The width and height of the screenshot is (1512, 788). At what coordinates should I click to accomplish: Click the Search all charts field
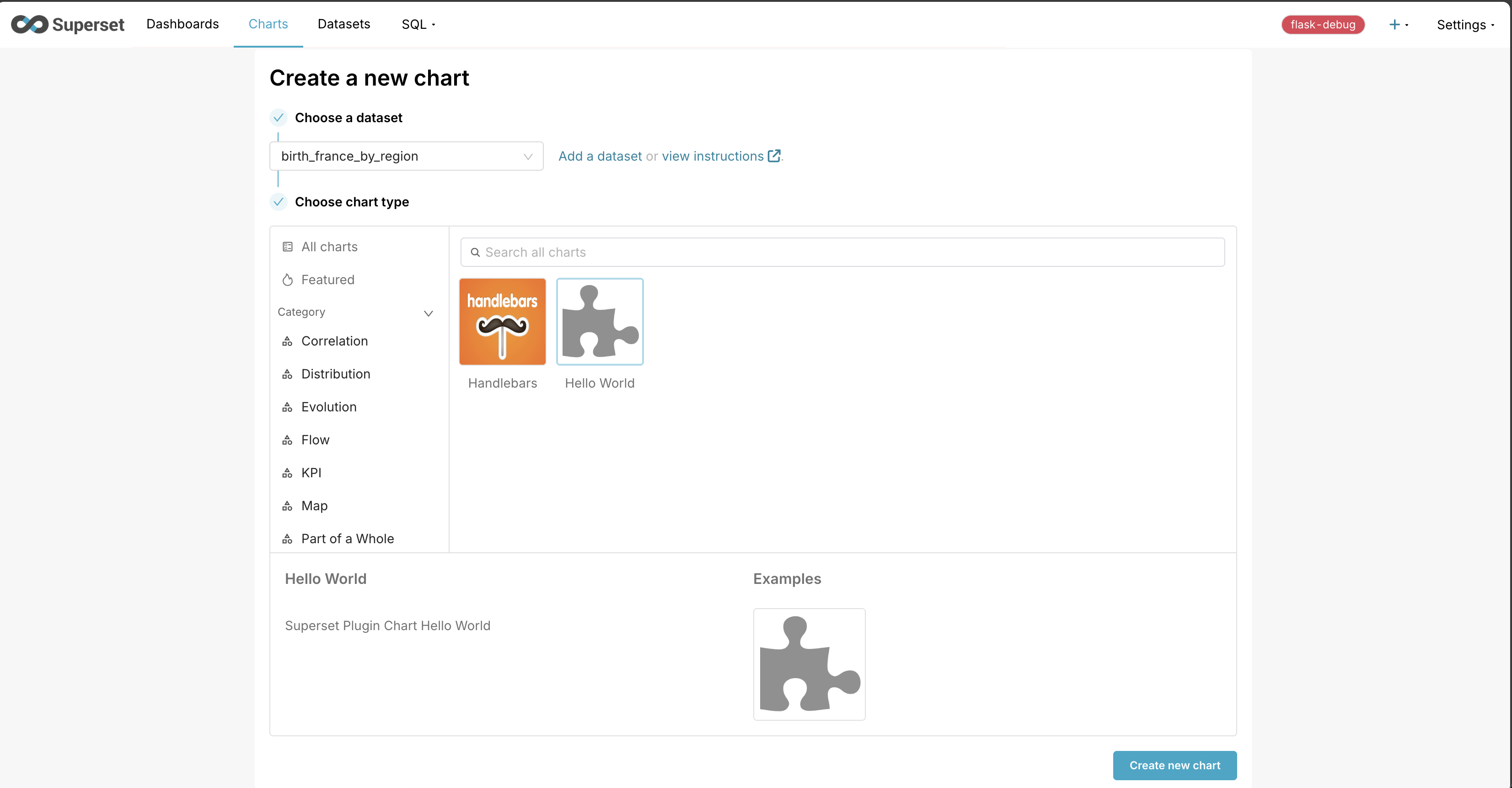(851, 253)
